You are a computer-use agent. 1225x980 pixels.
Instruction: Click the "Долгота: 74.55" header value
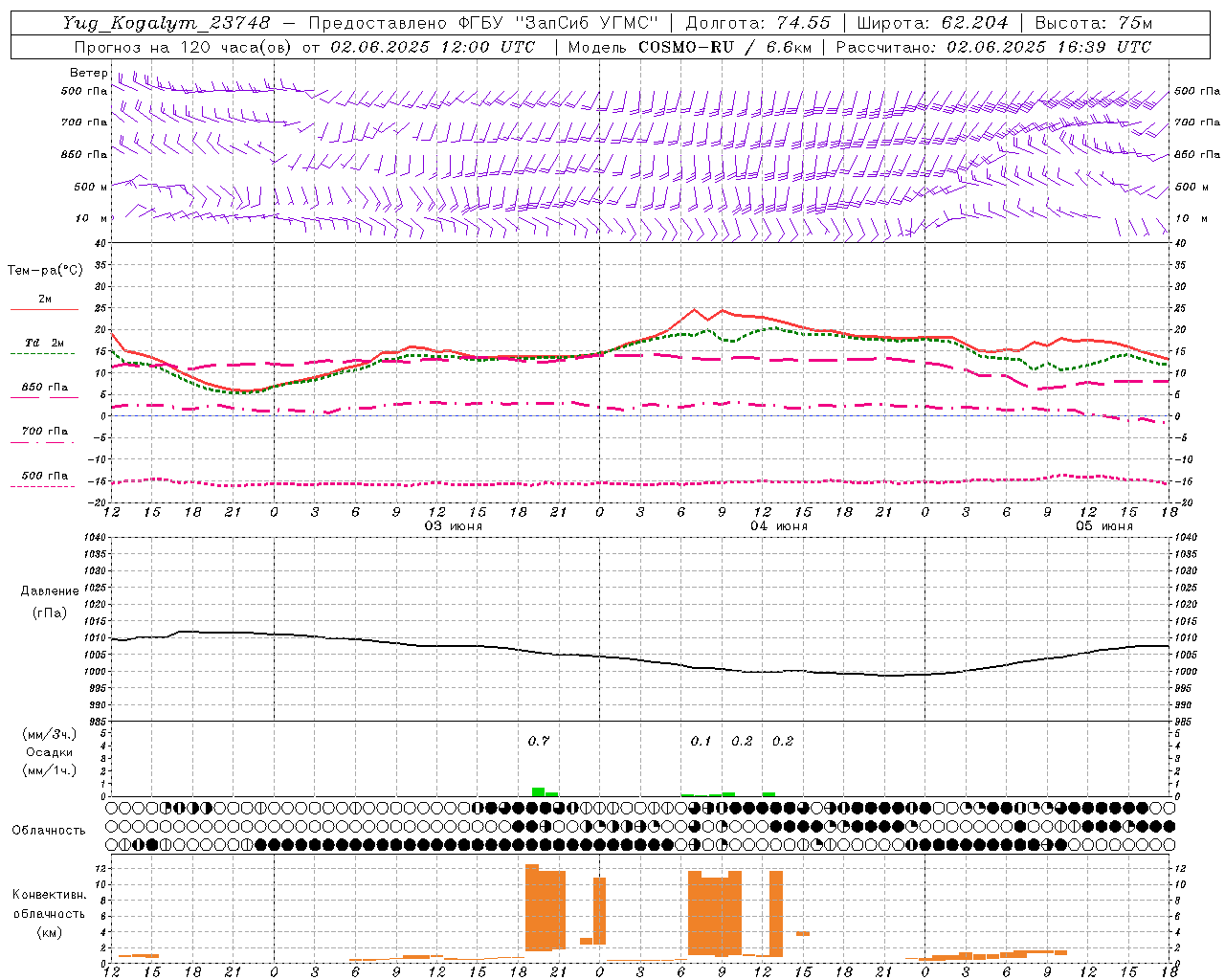[758, 23]
